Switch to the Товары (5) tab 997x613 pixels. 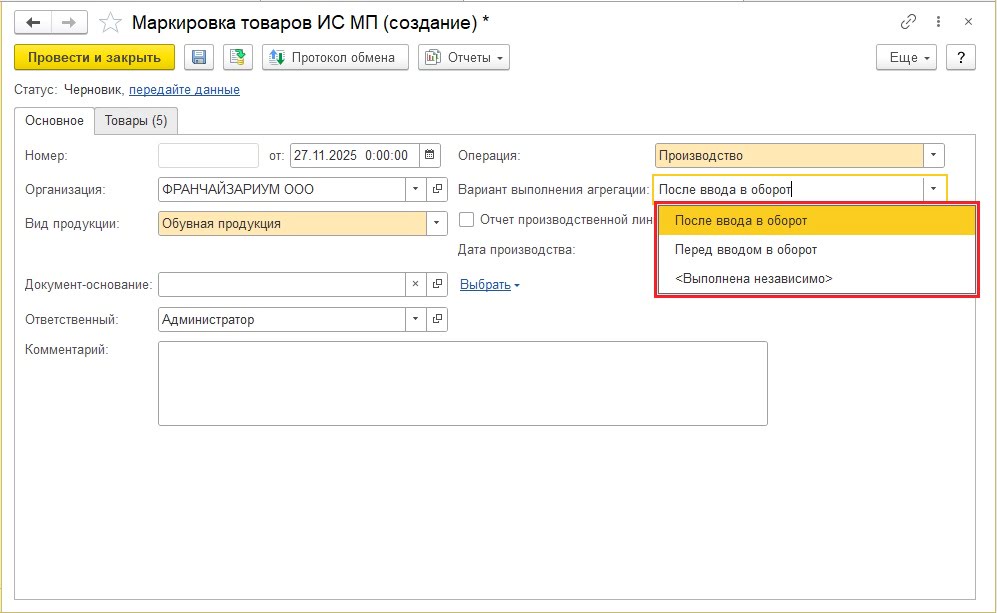(136, 121)
